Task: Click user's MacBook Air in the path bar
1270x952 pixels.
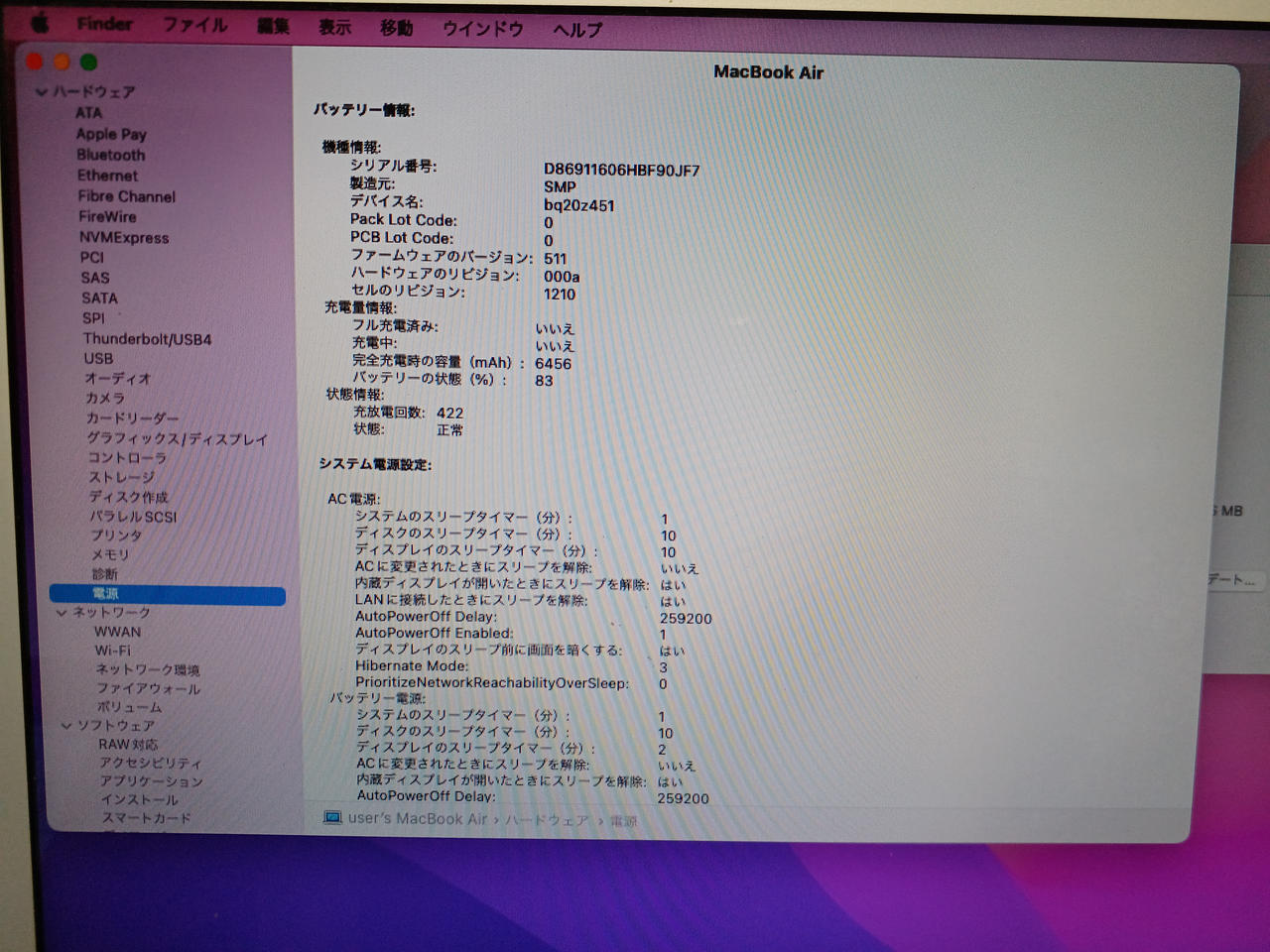Action: click(x=418, y=819)
